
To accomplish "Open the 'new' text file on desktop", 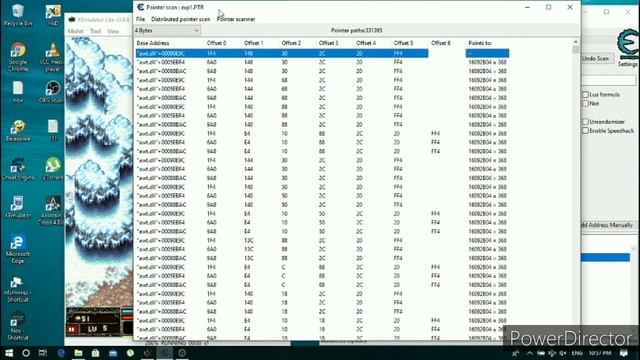I will tap(18, 92).
